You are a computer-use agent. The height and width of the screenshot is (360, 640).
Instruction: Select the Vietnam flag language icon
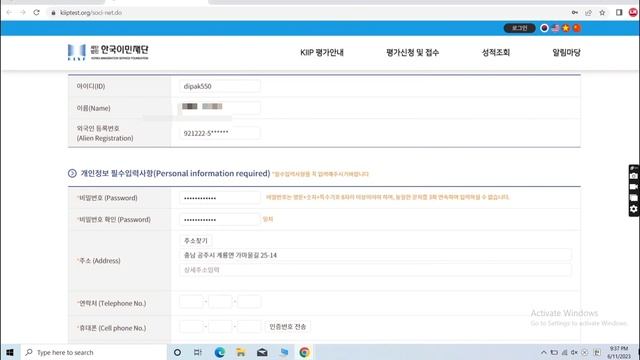(x=566, y=28)
